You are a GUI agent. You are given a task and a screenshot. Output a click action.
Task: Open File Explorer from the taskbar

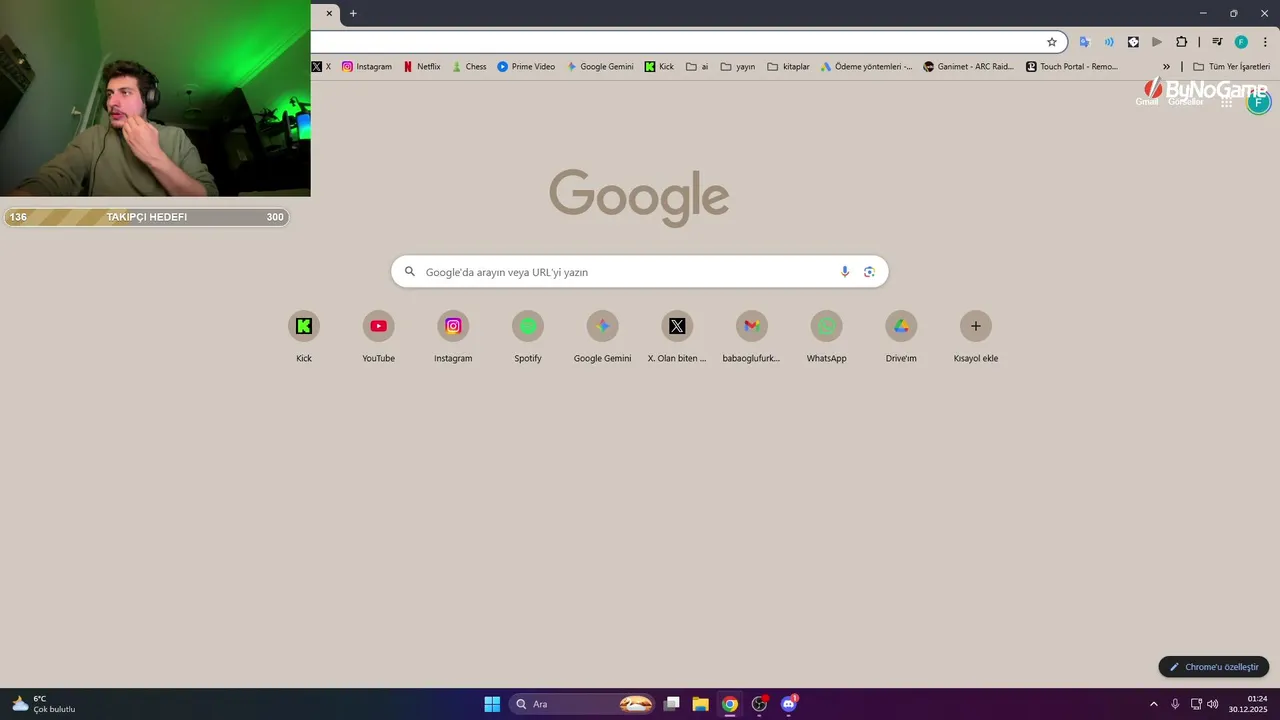coord(701,704)
